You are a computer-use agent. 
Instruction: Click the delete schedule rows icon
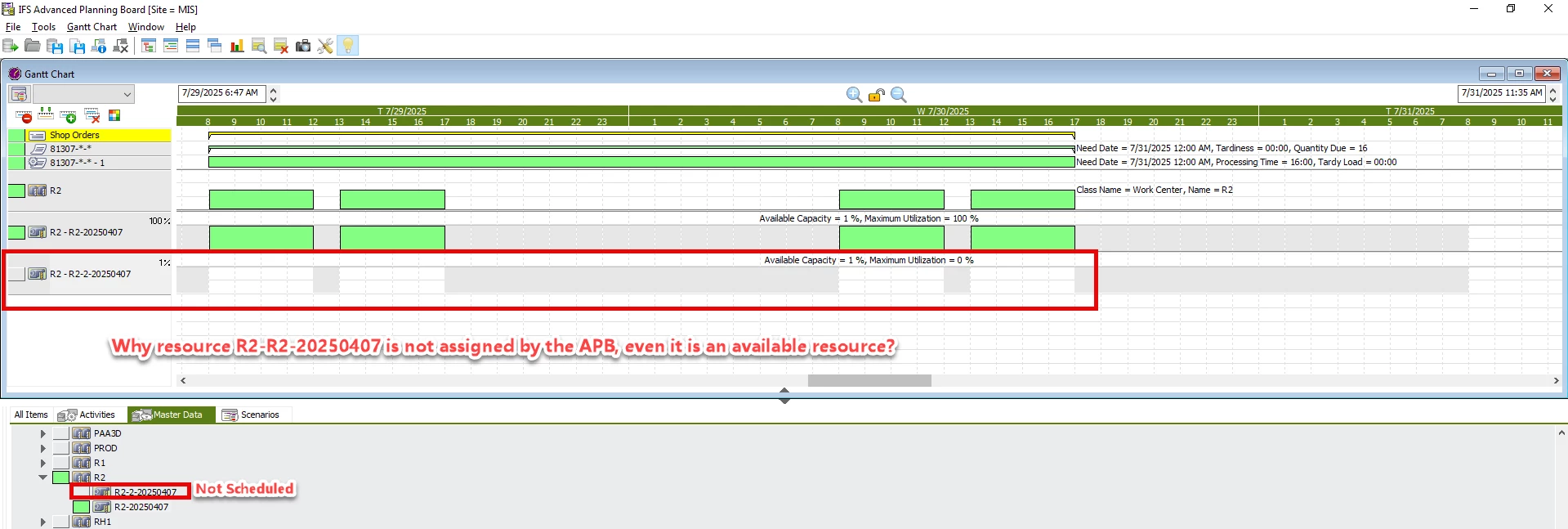[x=281, y=46]
